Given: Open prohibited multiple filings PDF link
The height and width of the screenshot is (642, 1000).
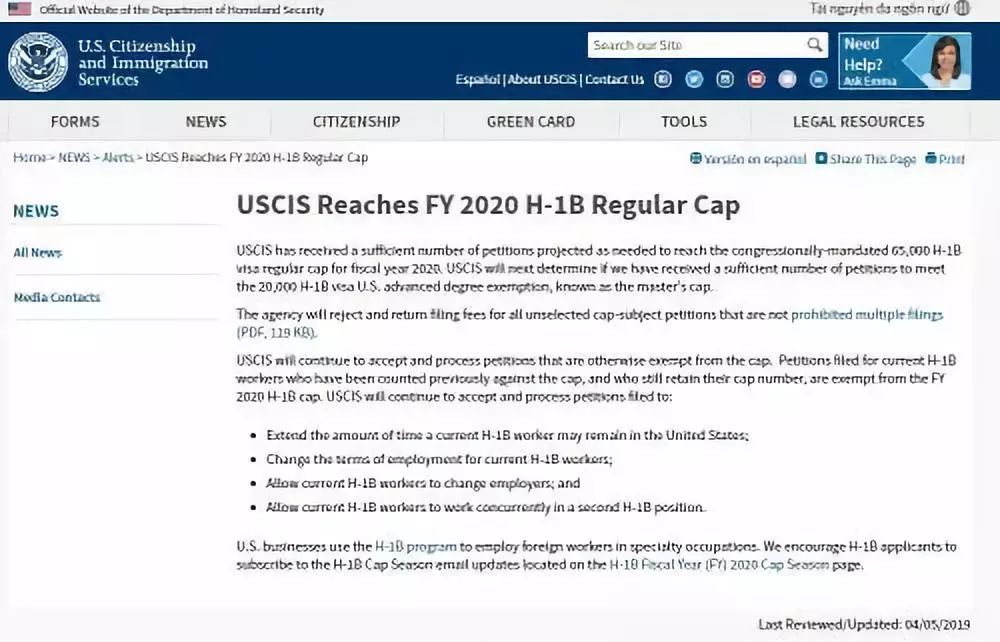Looking at the screenshot, I should point(867,314).
